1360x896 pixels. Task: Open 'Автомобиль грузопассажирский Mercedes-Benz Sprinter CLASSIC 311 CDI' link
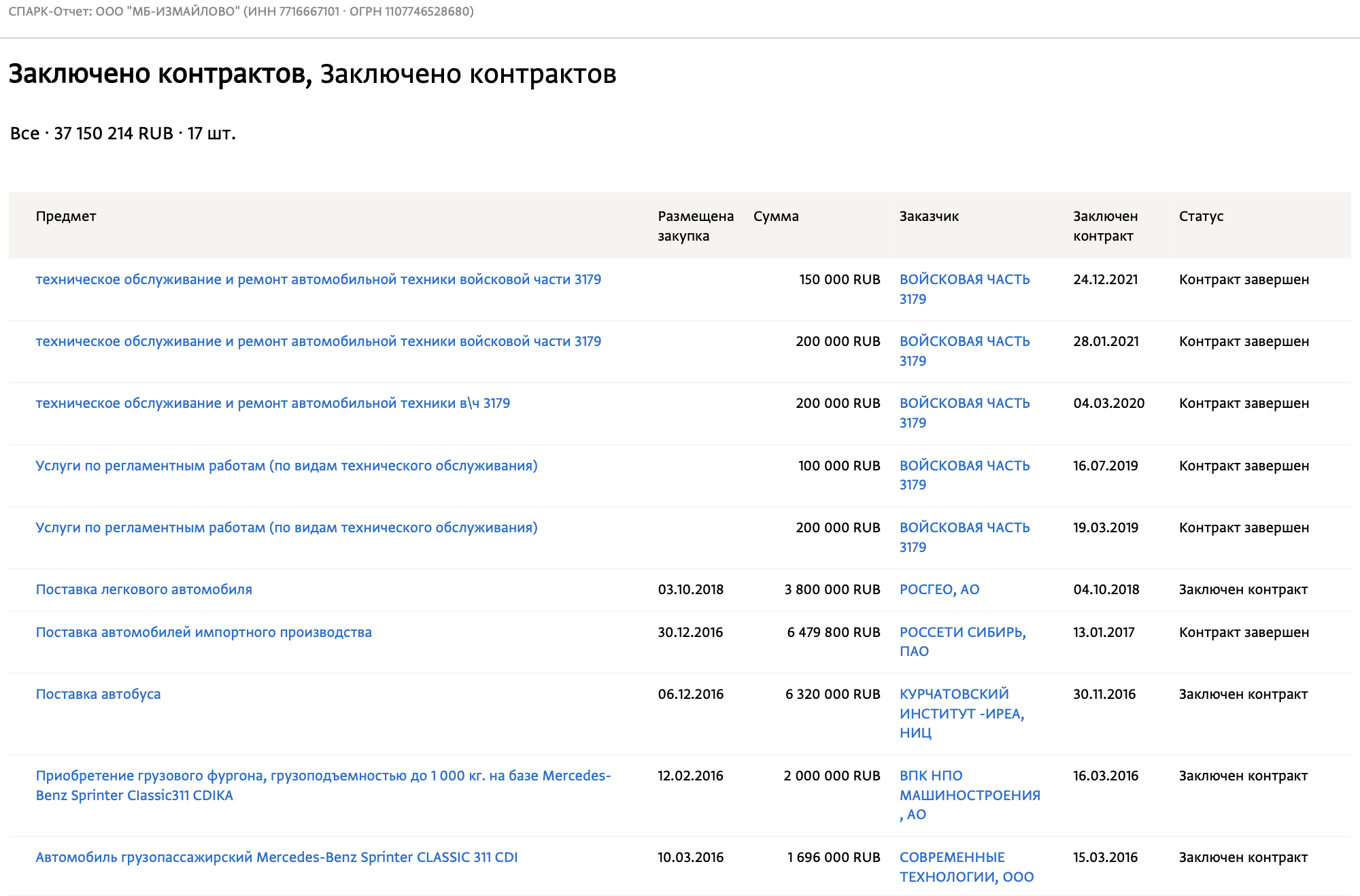(277, 857)
